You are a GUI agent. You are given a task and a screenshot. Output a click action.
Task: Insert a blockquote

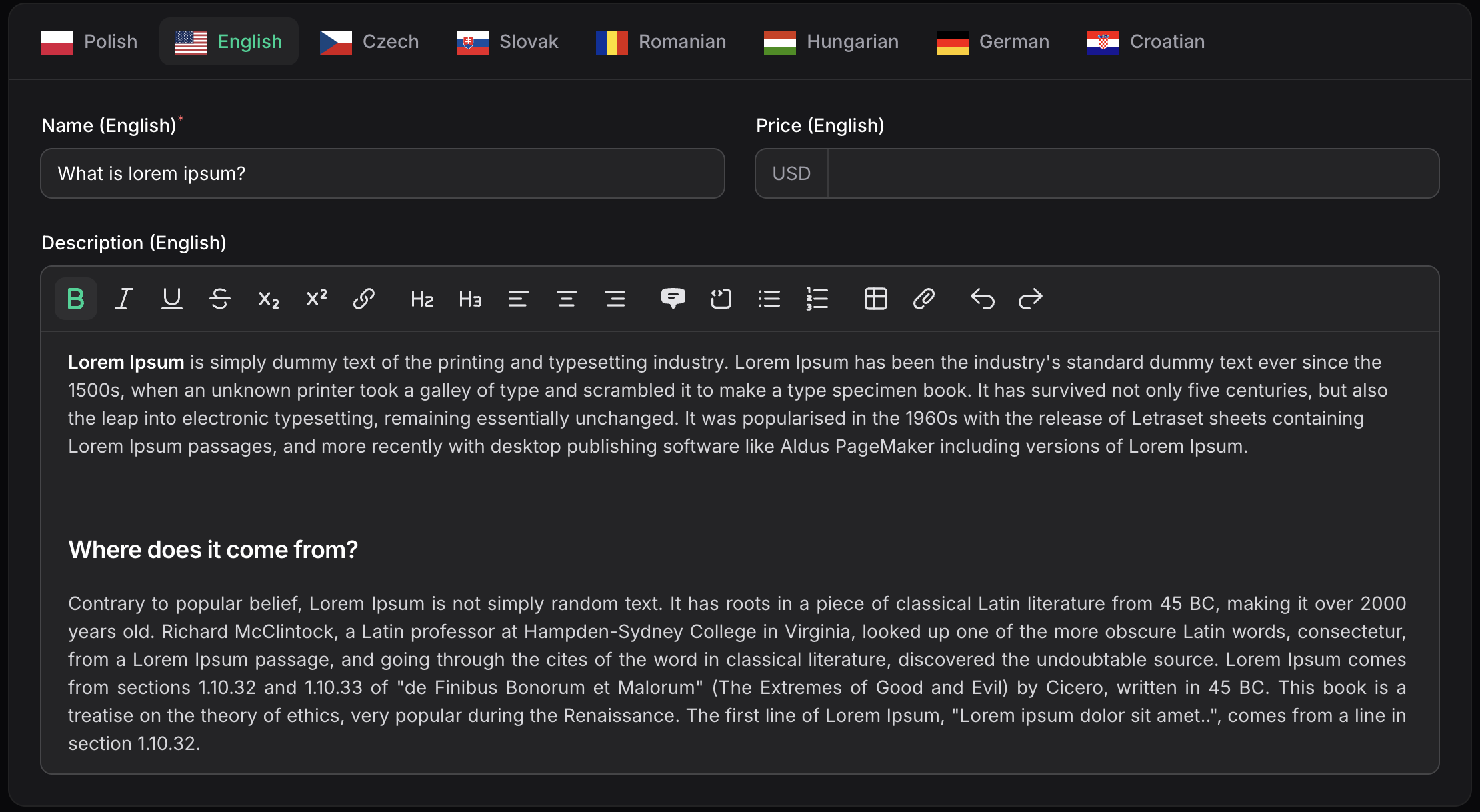pyautogui.click(x=673, y=299)
